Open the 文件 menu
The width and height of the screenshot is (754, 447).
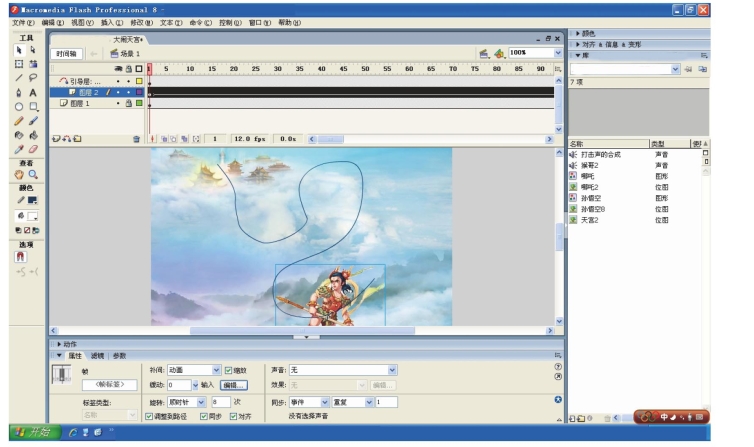click(23, 23)
